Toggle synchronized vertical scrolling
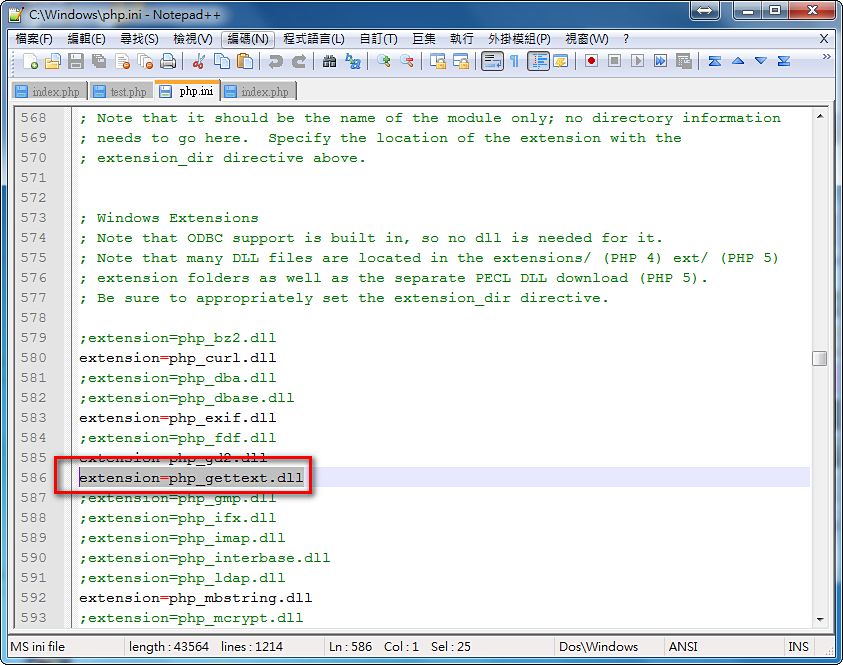Screen dimensions: 843x665 pos(438,61)
